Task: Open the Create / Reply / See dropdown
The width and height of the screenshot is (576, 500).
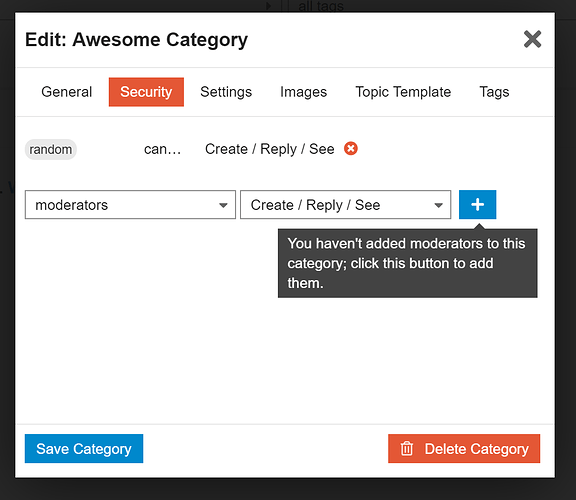Action: pos(345,205)
